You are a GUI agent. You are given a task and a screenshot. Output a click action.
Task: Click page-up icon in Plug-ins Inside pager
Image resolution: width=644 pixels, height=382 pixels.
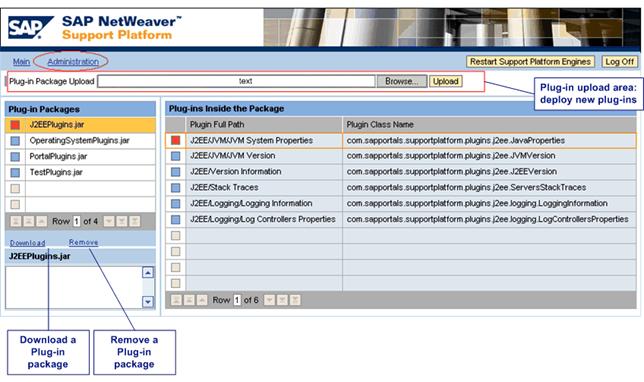[x=189, y=300]
